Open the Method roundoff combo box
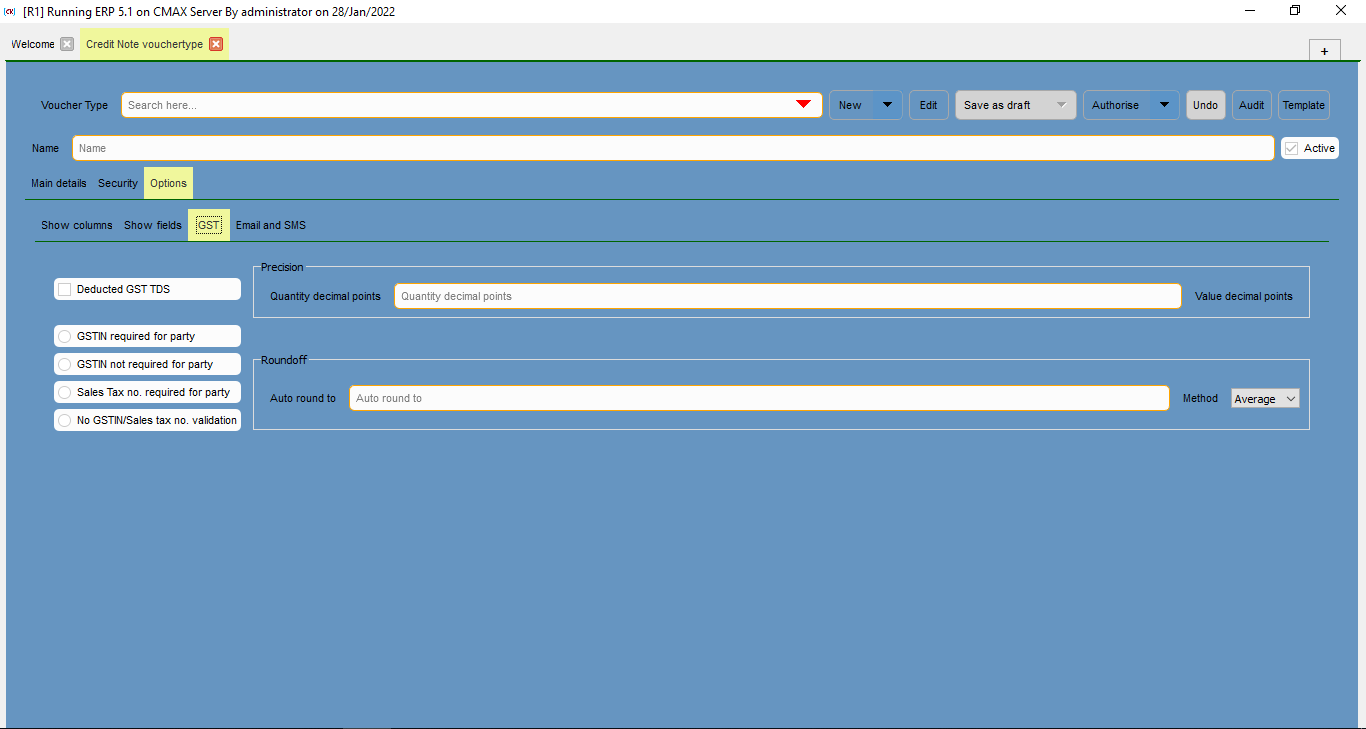Screen dimensions: 1366x729 click(1265, 399)
